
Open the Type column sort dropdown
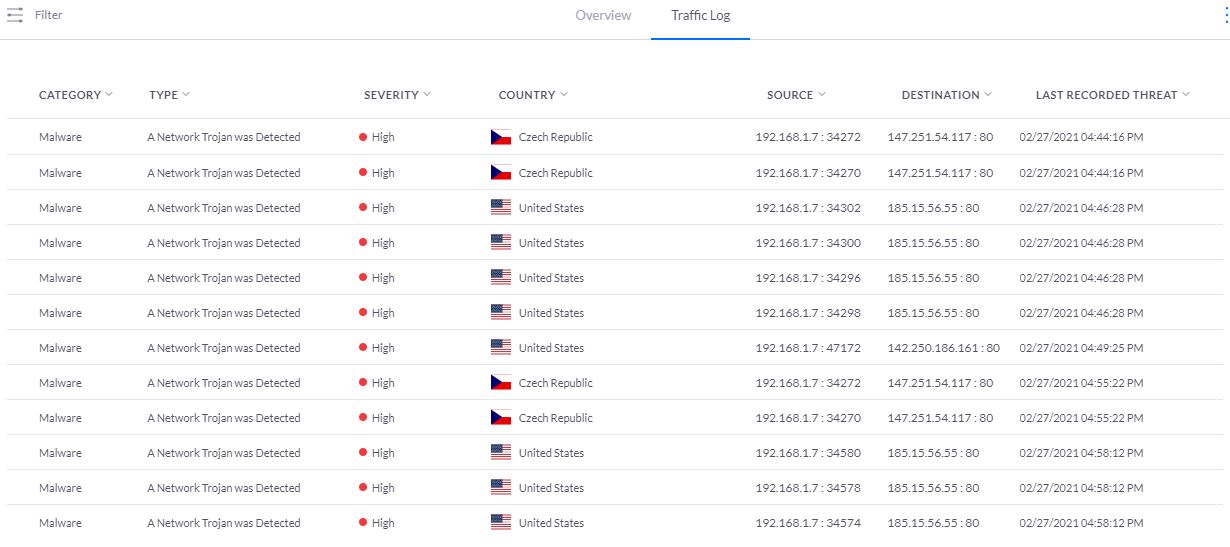[186, 95]
